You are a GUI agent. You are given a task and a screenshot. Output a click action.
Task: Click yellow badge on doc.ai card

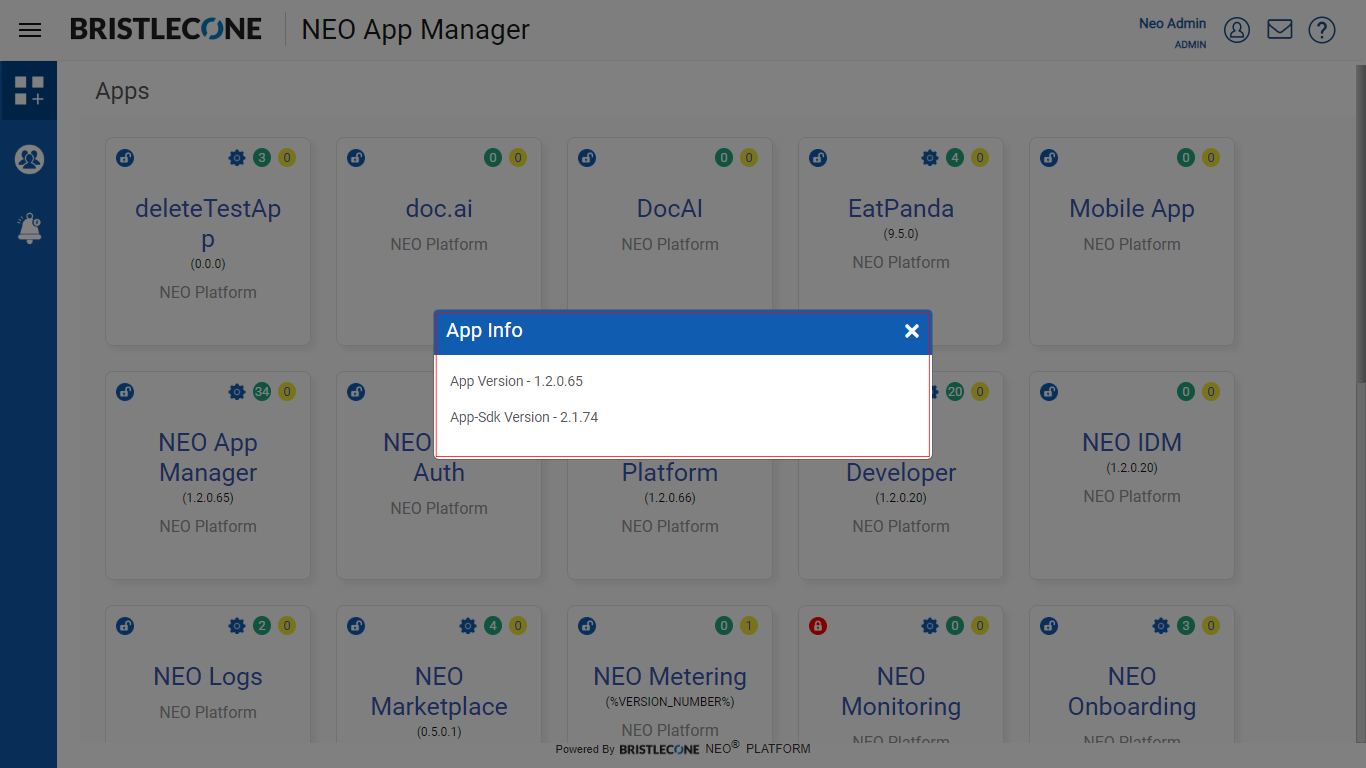(518, 157)
